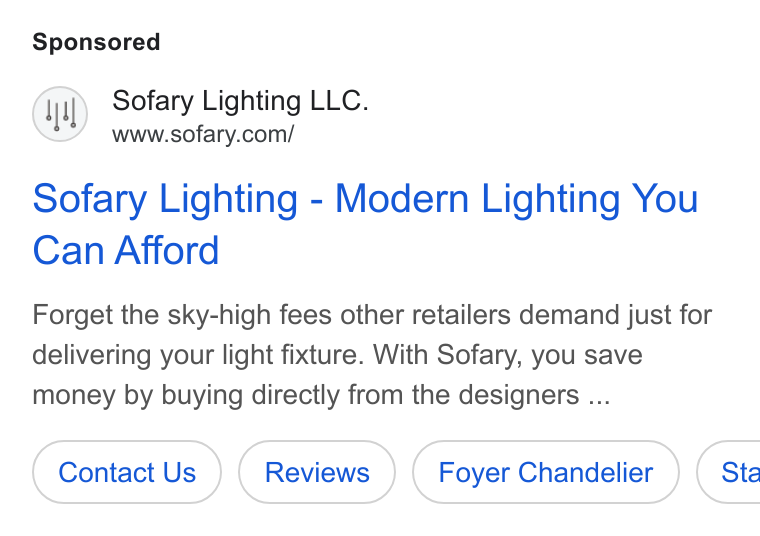This screenshot has width=760, height=536.
Task: Select the Forget the sky-high fees line
Action: click(x=372, y=315)
